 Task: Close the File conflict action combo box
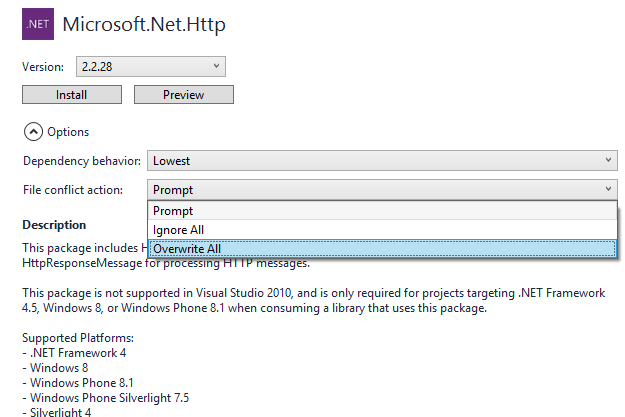382,189
